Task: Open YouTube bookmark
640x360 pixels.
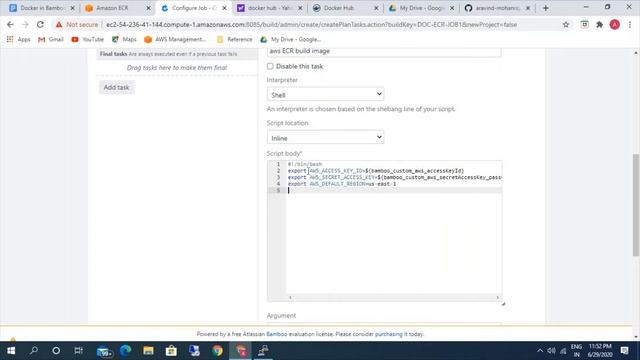Action: [87, 39]
